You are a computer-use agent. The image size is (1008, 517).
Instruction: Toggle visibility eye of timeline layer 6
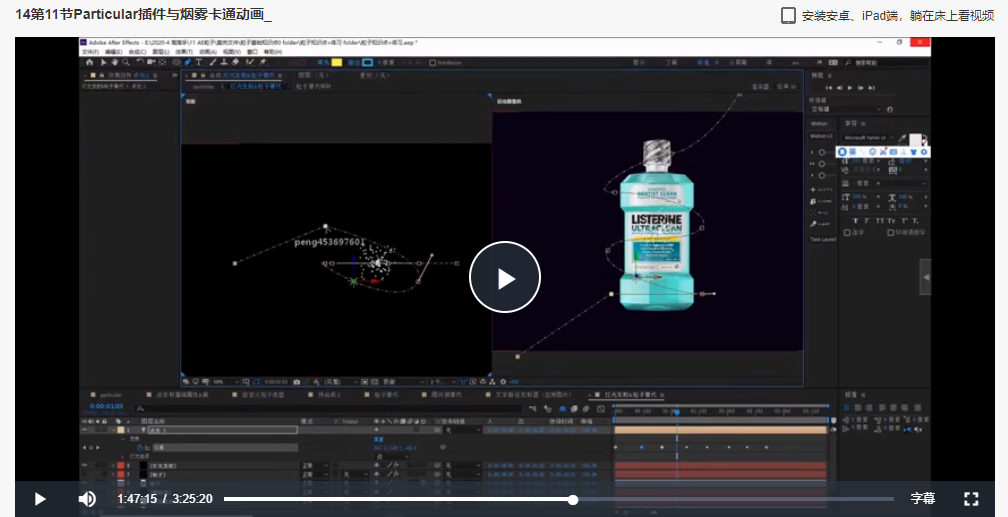(x=84, y=465)
